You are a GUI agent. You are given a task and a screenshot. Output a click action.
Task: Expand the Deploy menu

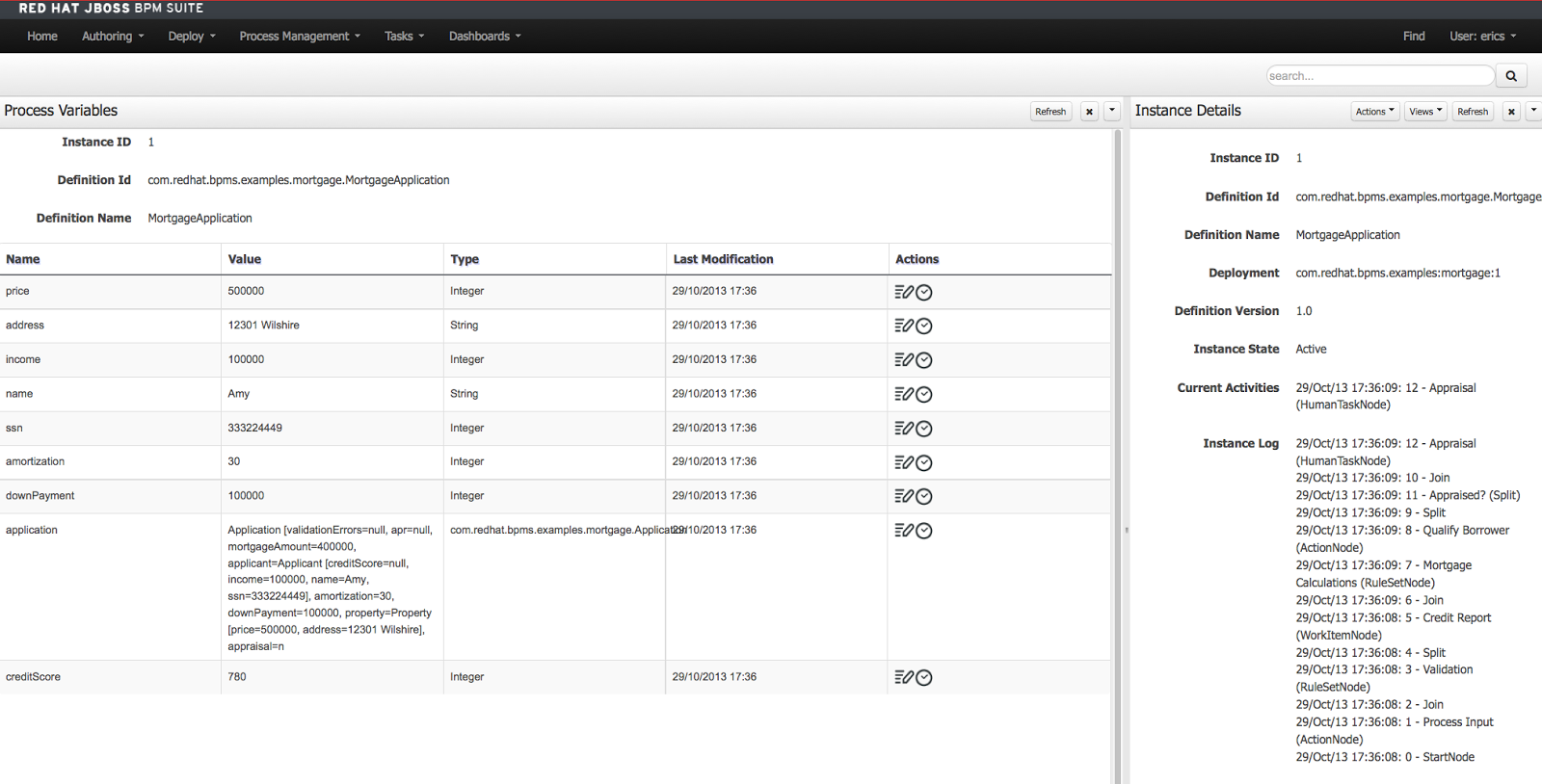192,37
